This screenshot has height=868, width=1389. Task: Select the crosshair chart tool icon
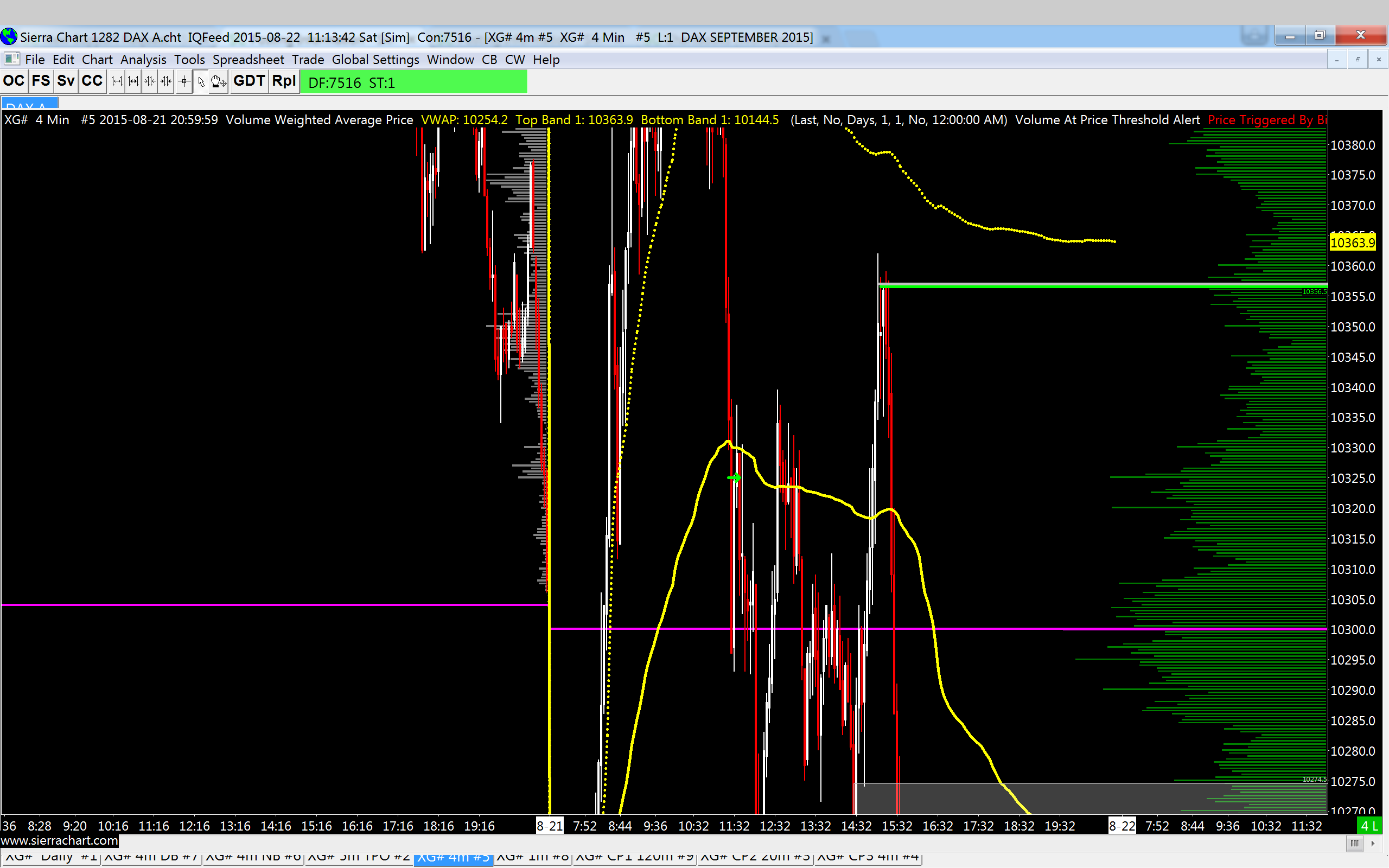click(184, 81)
